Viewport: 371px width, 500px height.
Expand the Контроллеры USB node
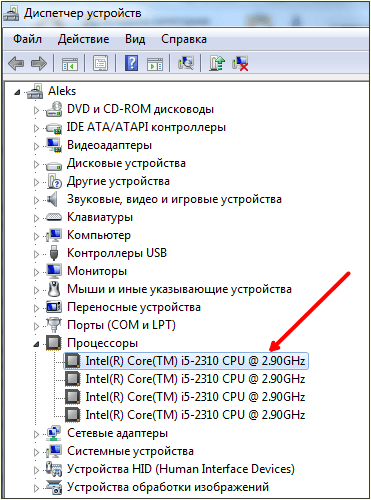point(36,254)
